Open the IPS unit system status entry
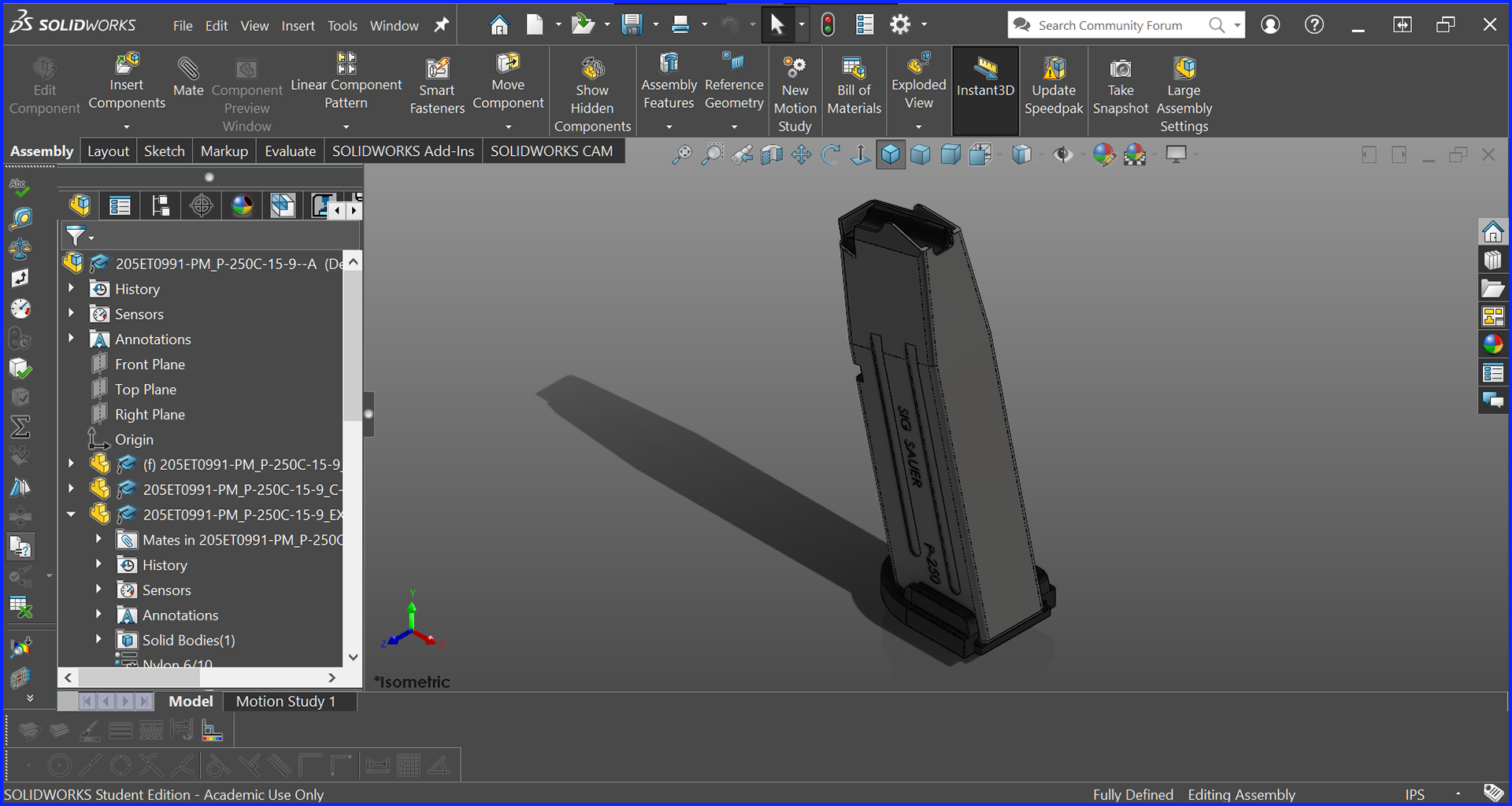Screen dimensions: 1512x806 point(1414,794)
